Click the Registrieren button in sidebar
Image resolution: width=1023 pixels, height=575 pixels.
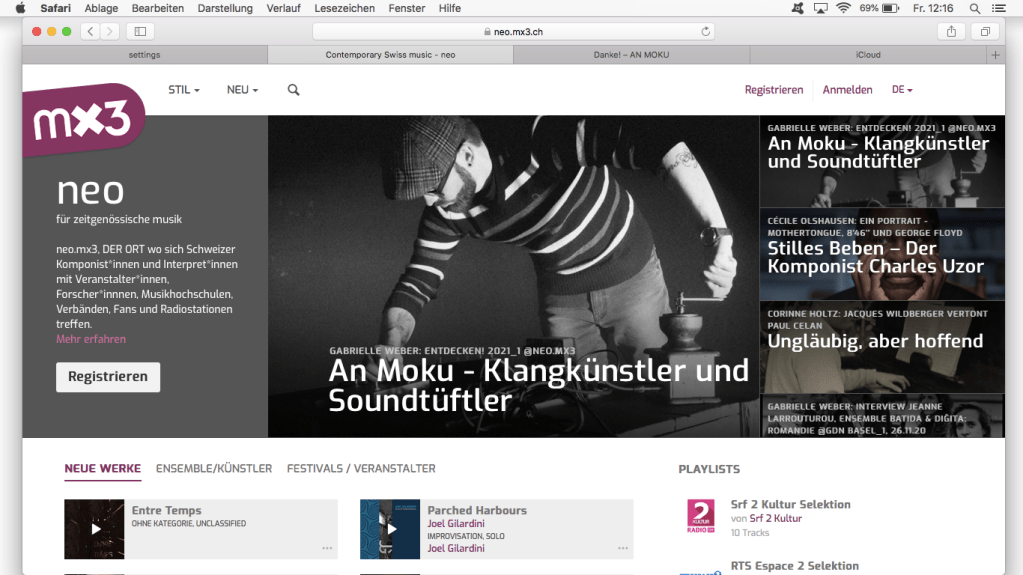coord(108,377)
